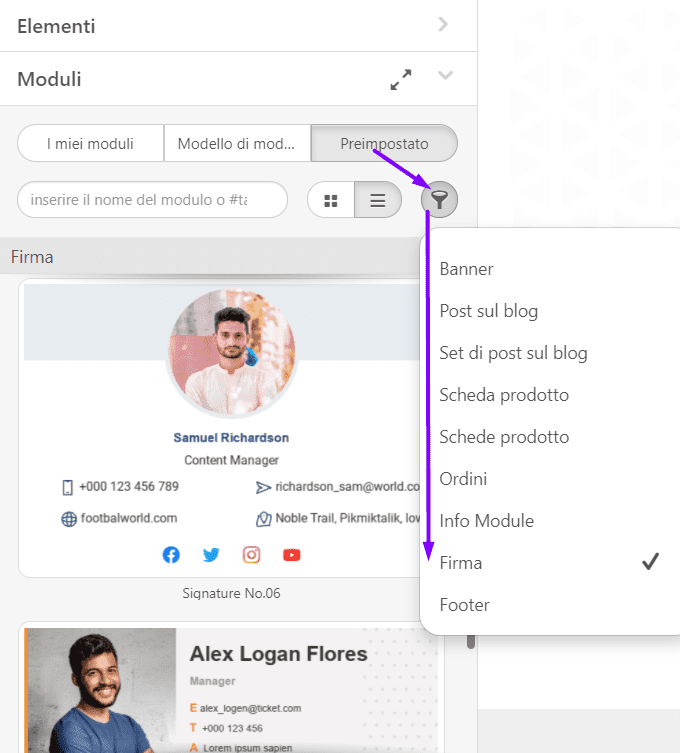Viewport: 680px width, 753px height.
Task: Select the Preimpostato tab
Action: (x=384, y=144)
